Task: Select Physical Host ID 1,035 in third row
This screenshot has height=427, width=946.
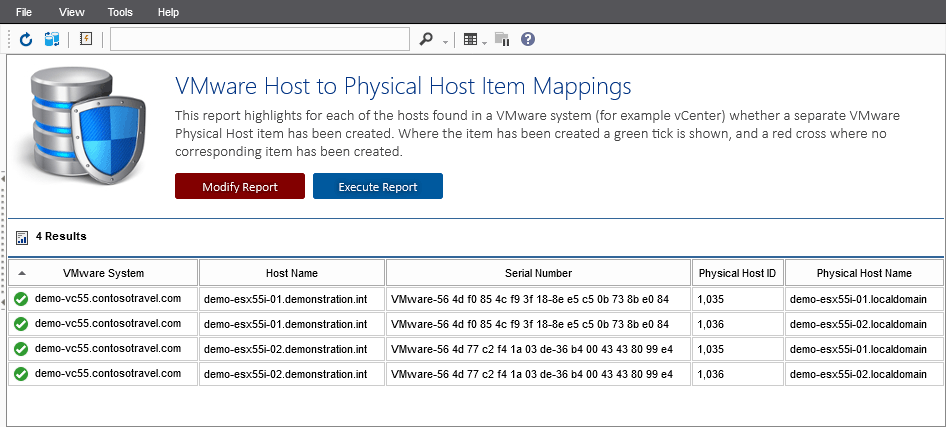Action: coord(710,350)
